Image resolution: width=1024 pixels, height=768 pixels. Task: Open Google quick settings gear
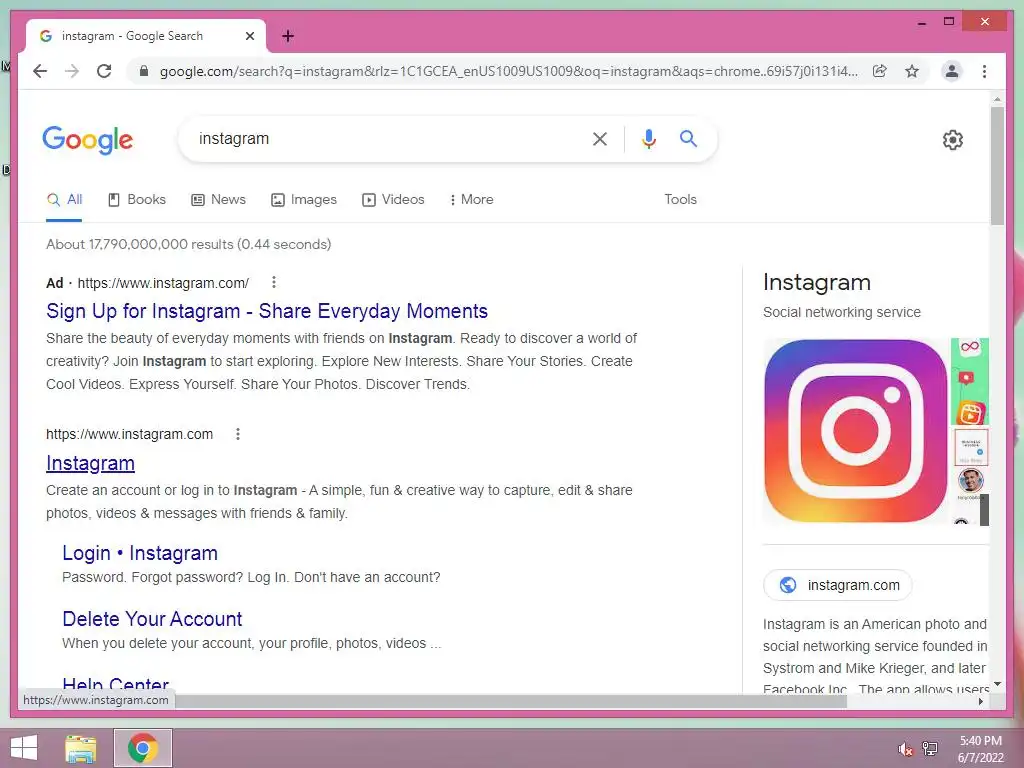(x=953, y=140)
